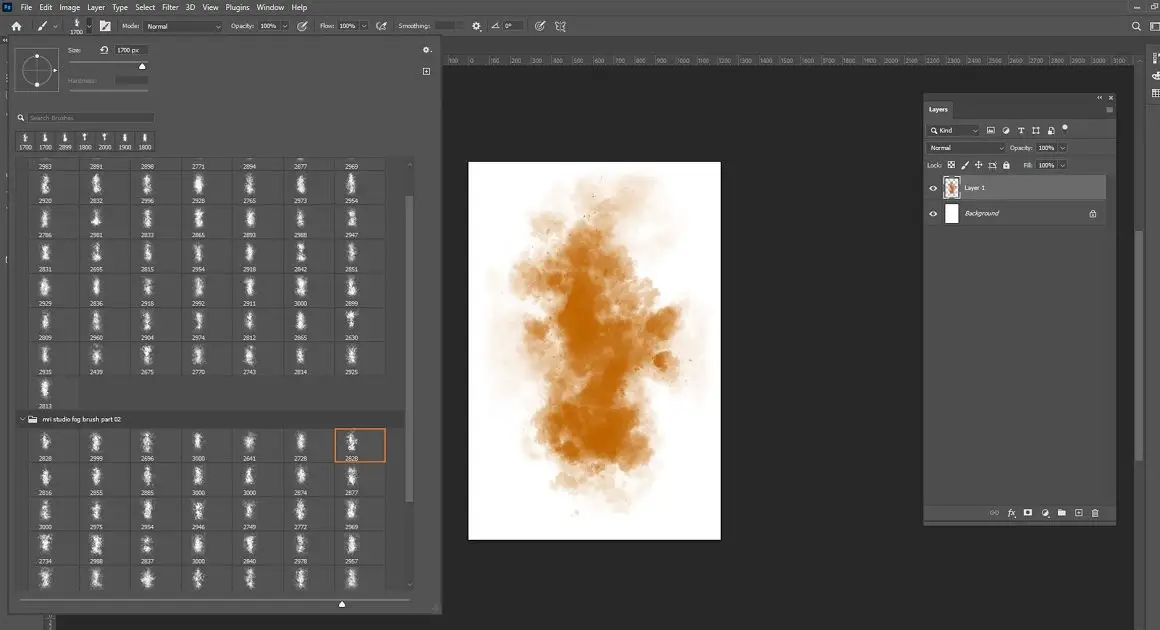Toggle layer filtering on/off switch
This screenshot has width=1160, height=630.
1065,128
